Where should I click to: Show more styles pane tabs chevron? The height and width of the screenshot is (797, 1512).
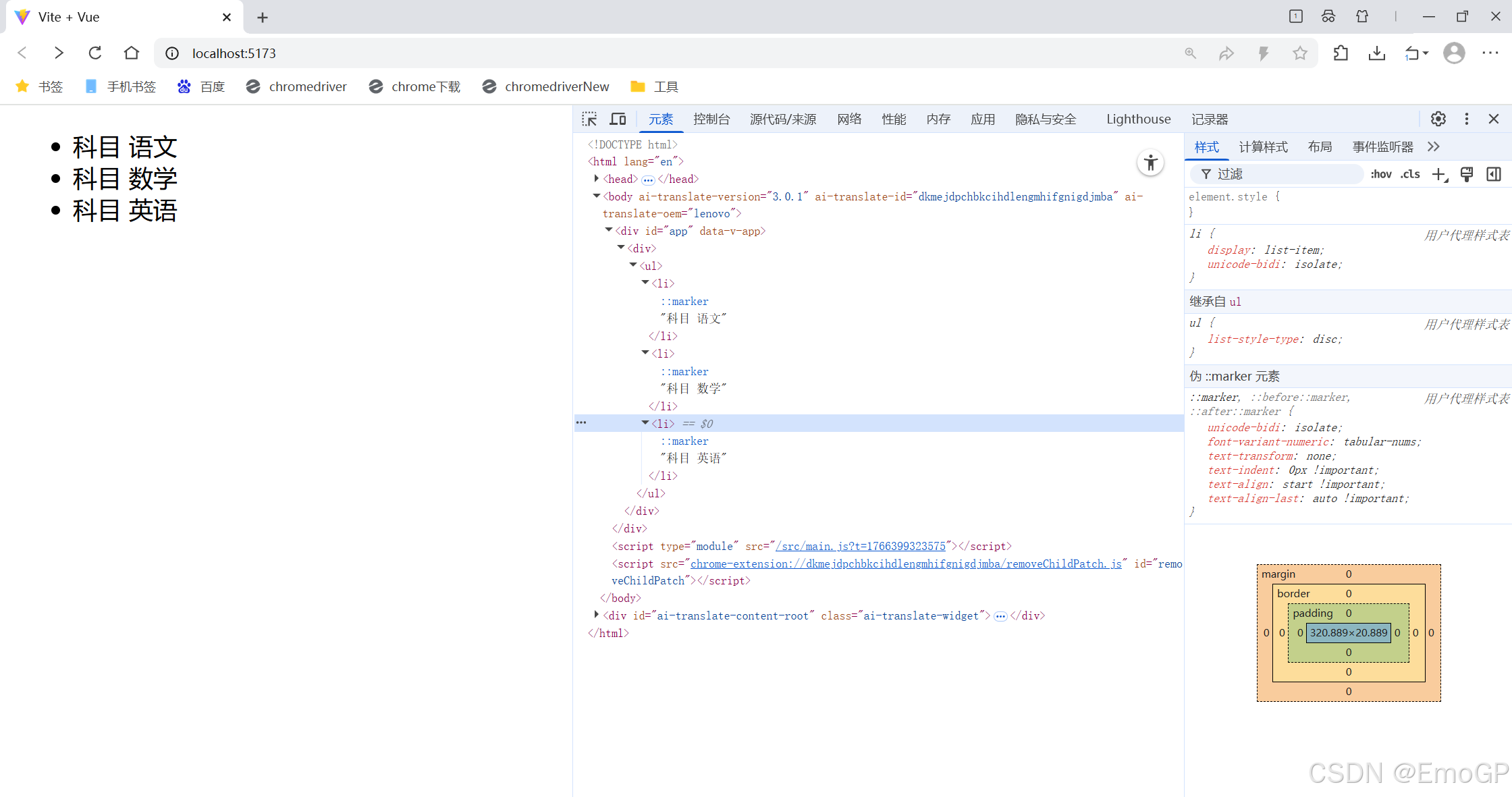pyautogui.click(x=1434, y=147)
